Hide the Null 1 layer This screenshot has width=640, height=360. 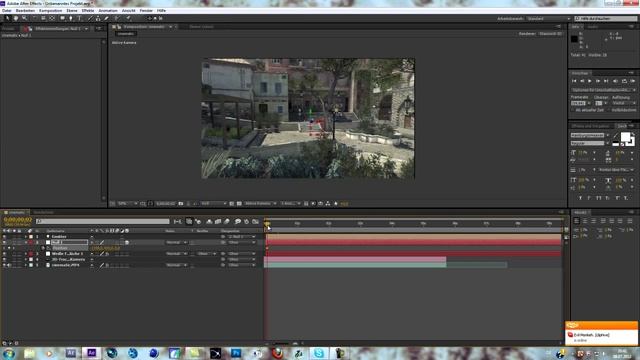pos(4,242)
